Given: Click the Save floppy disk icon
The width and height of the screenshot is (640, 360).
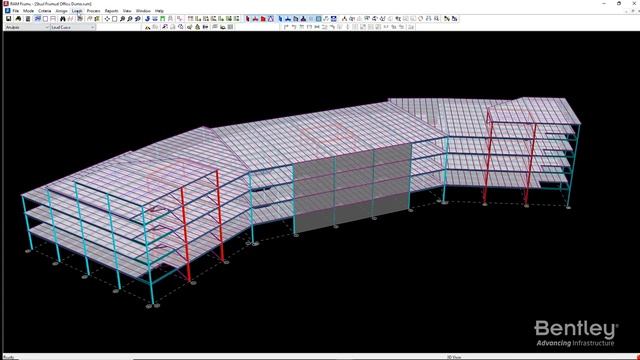Looking at the screenshot, I should (8, 19).
